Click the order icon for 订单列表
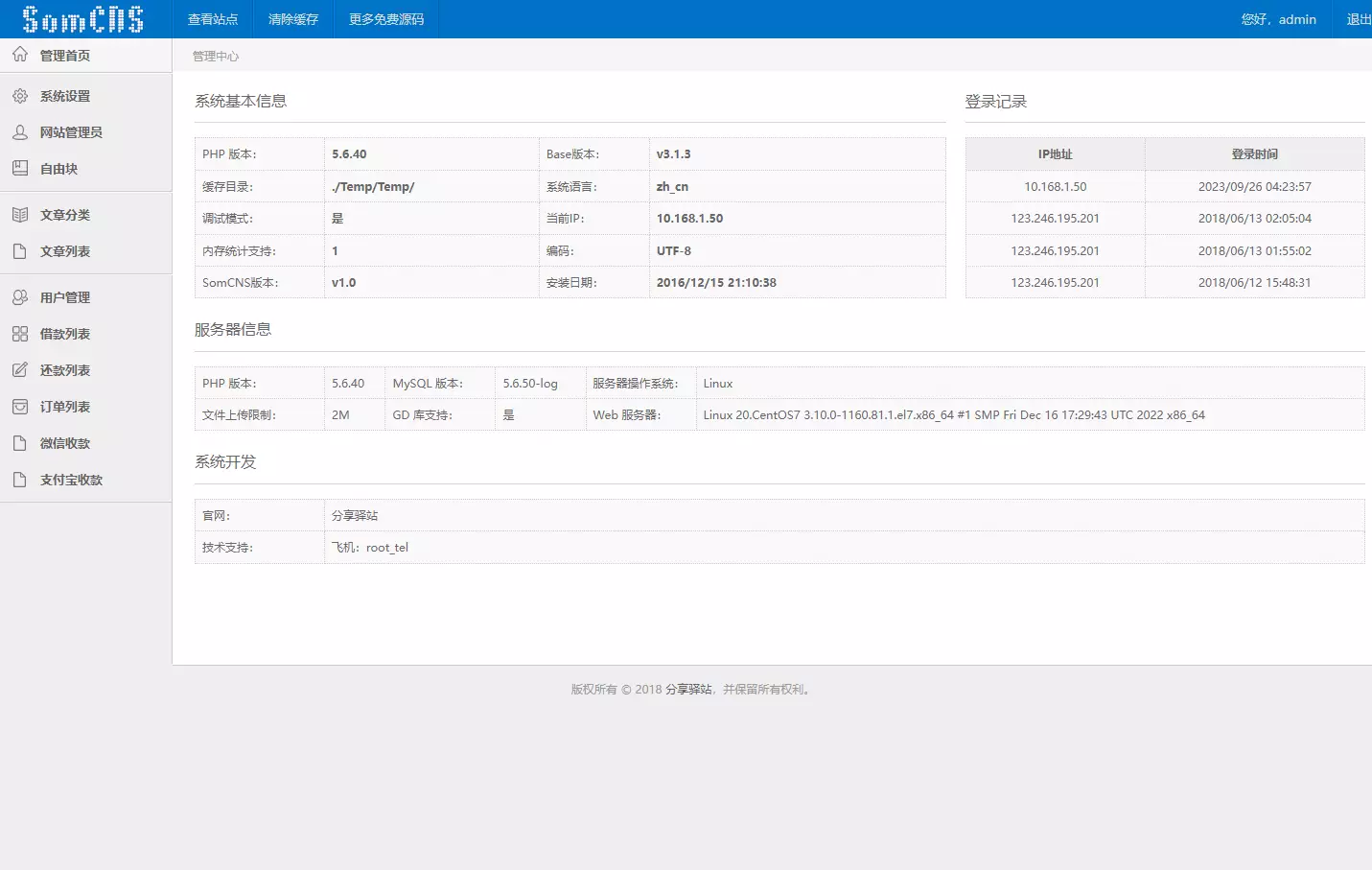Viewport: 1372px width, 870px height. click(x=20, y=407)
